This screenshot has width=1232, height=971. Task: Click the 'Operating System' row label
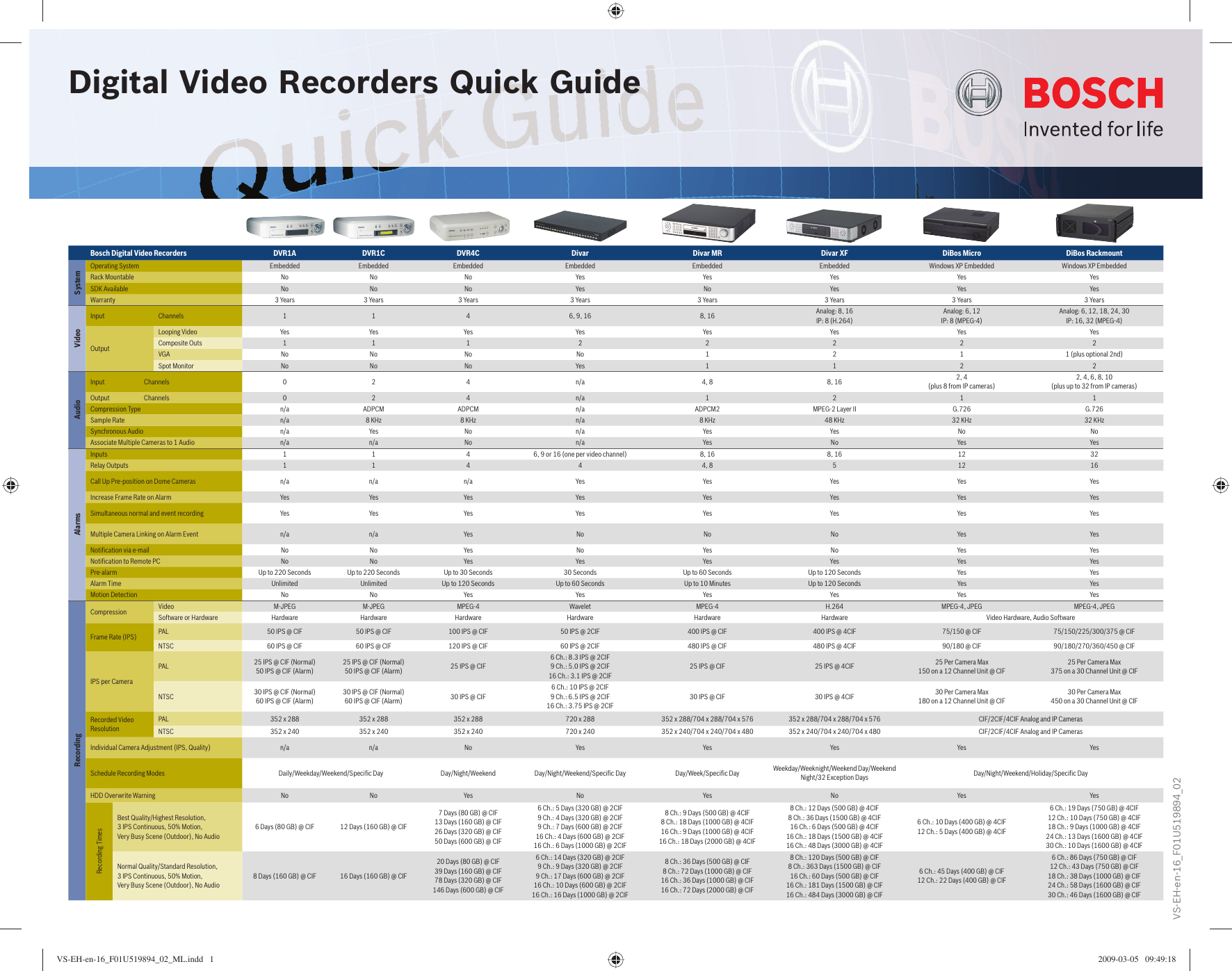[115, 266]
